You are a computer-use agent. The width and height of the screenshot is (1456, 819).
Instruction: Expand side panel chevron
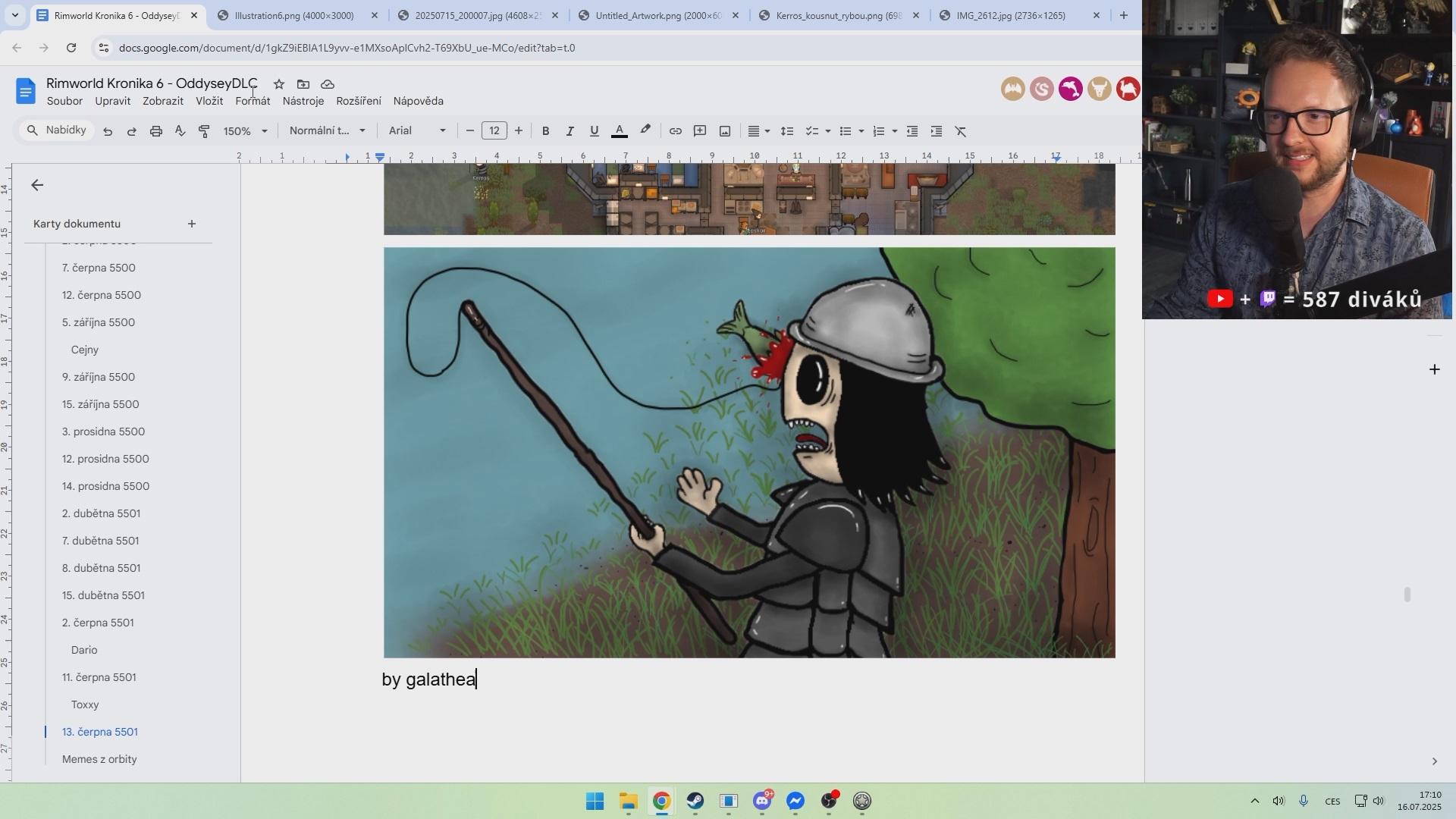(1434, 761)
